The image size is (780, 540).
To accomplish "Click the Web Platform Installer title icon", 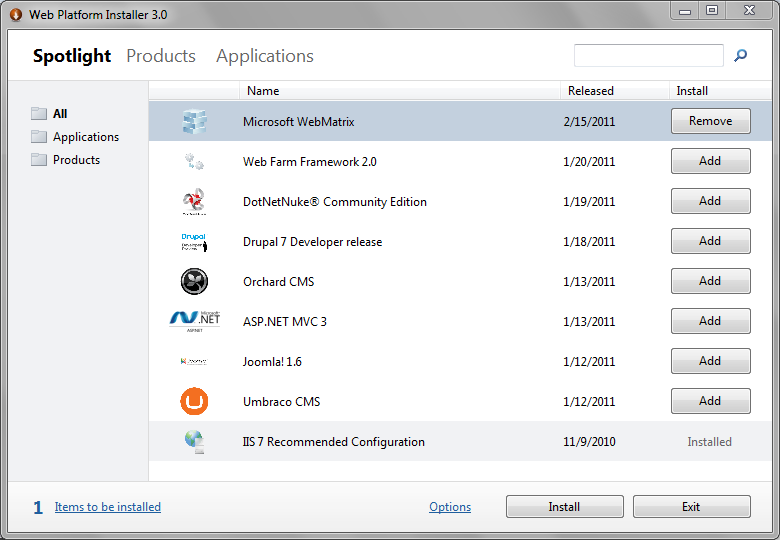I will 16,15.
